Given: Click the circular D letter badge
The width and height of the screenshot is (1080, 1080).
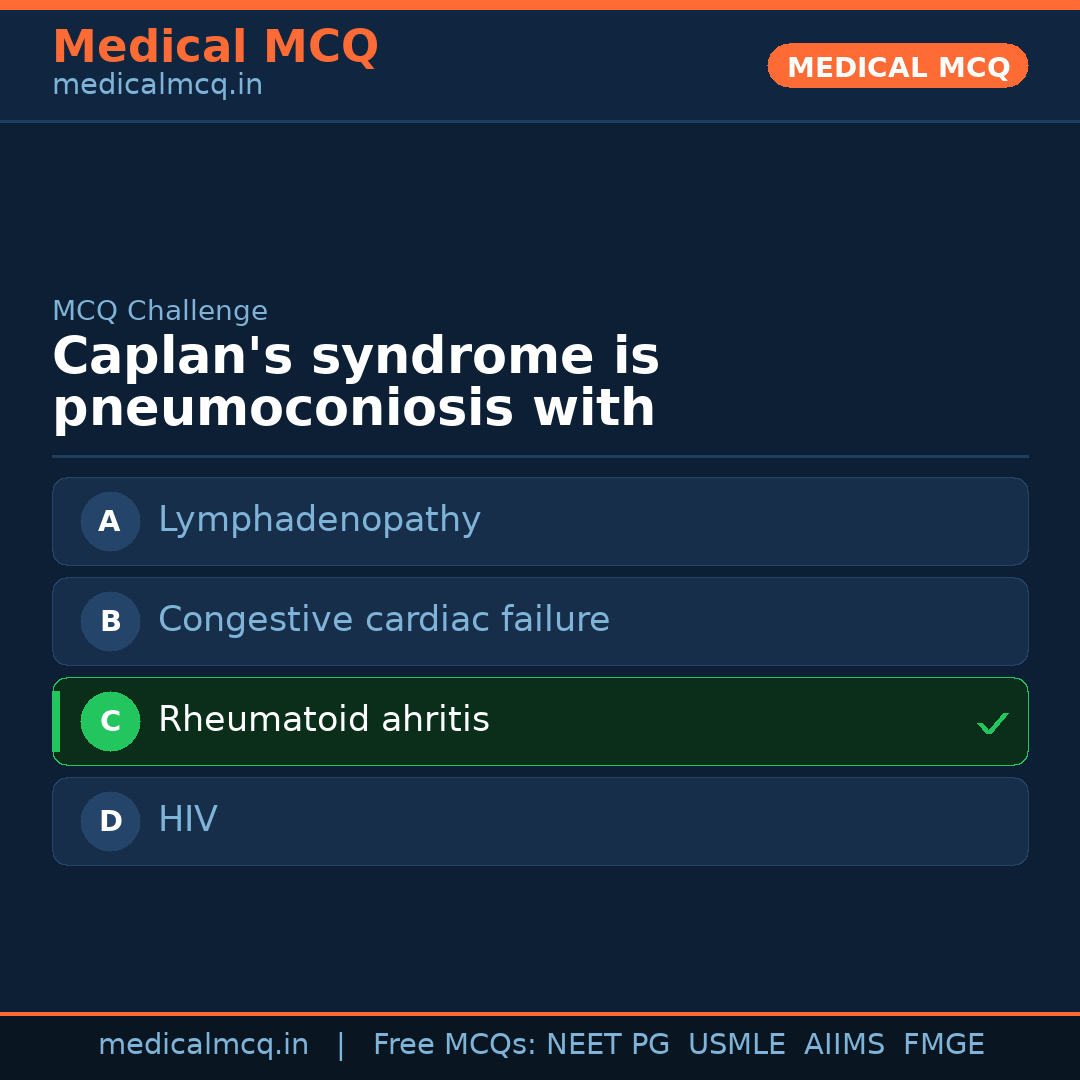Looking at the screenshot, I should point(110,821).
